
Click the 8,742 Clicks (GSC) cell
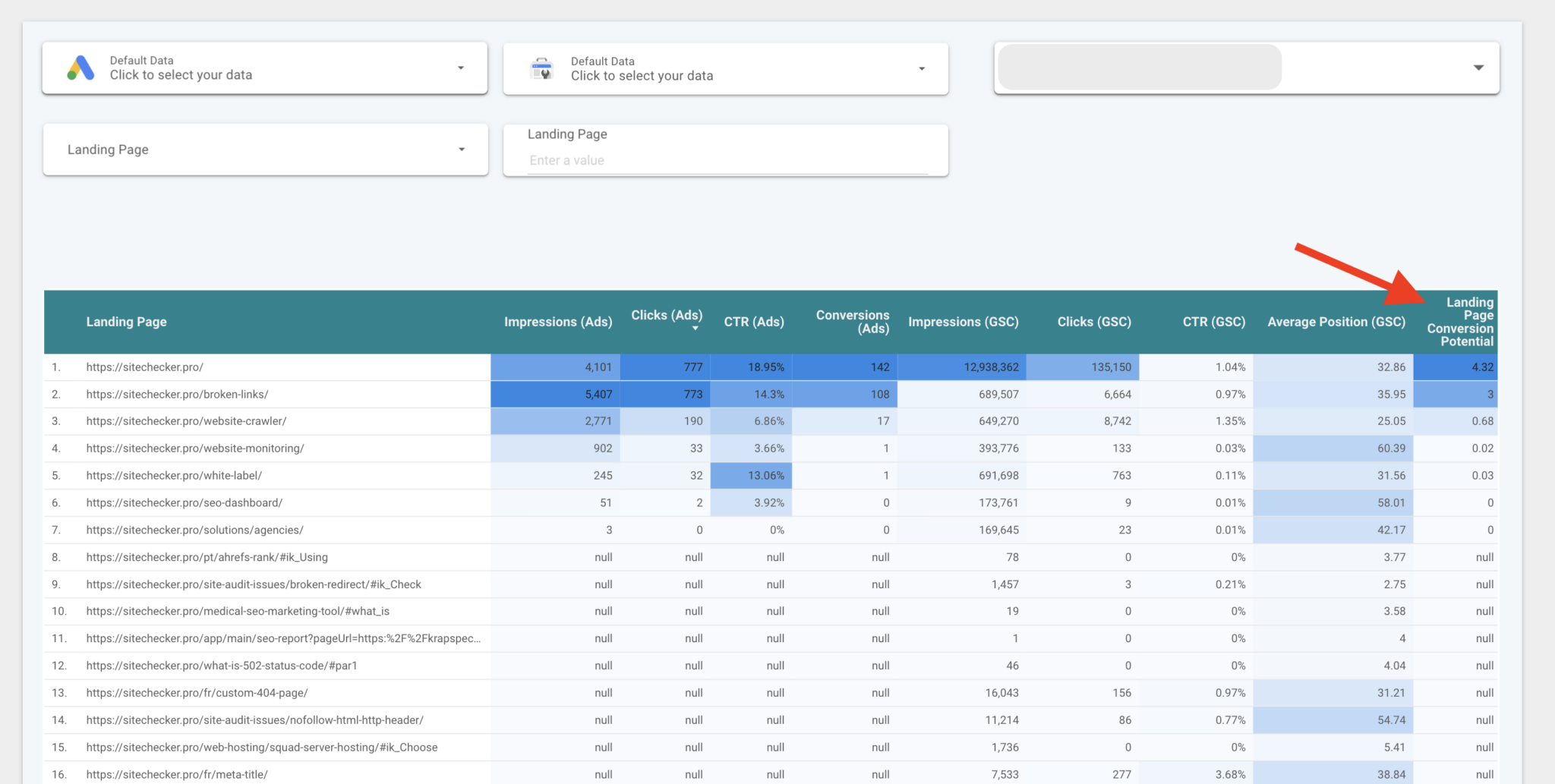(1083, 421)
